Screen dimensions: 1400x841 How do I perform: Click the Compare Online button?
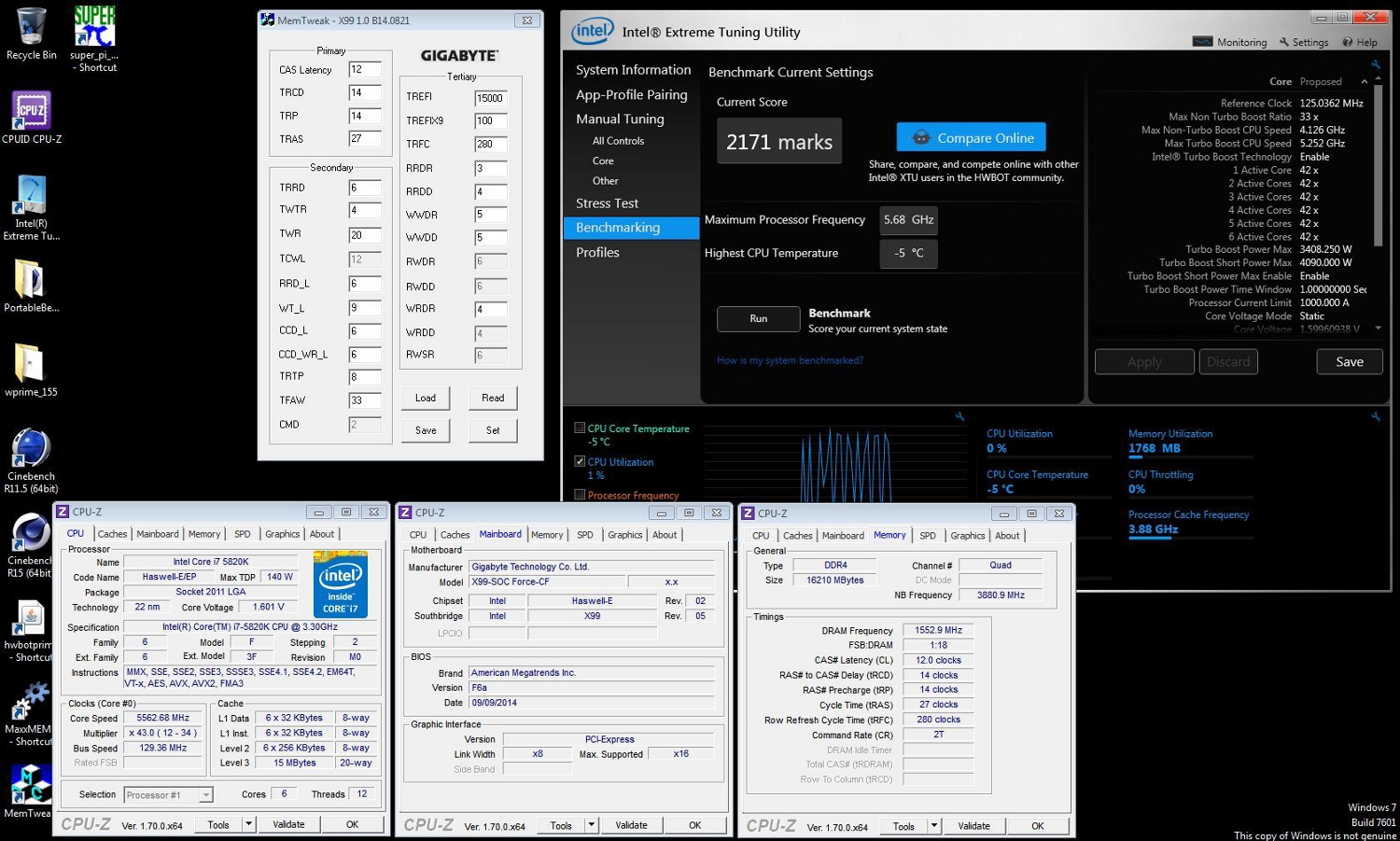point(971,137)
